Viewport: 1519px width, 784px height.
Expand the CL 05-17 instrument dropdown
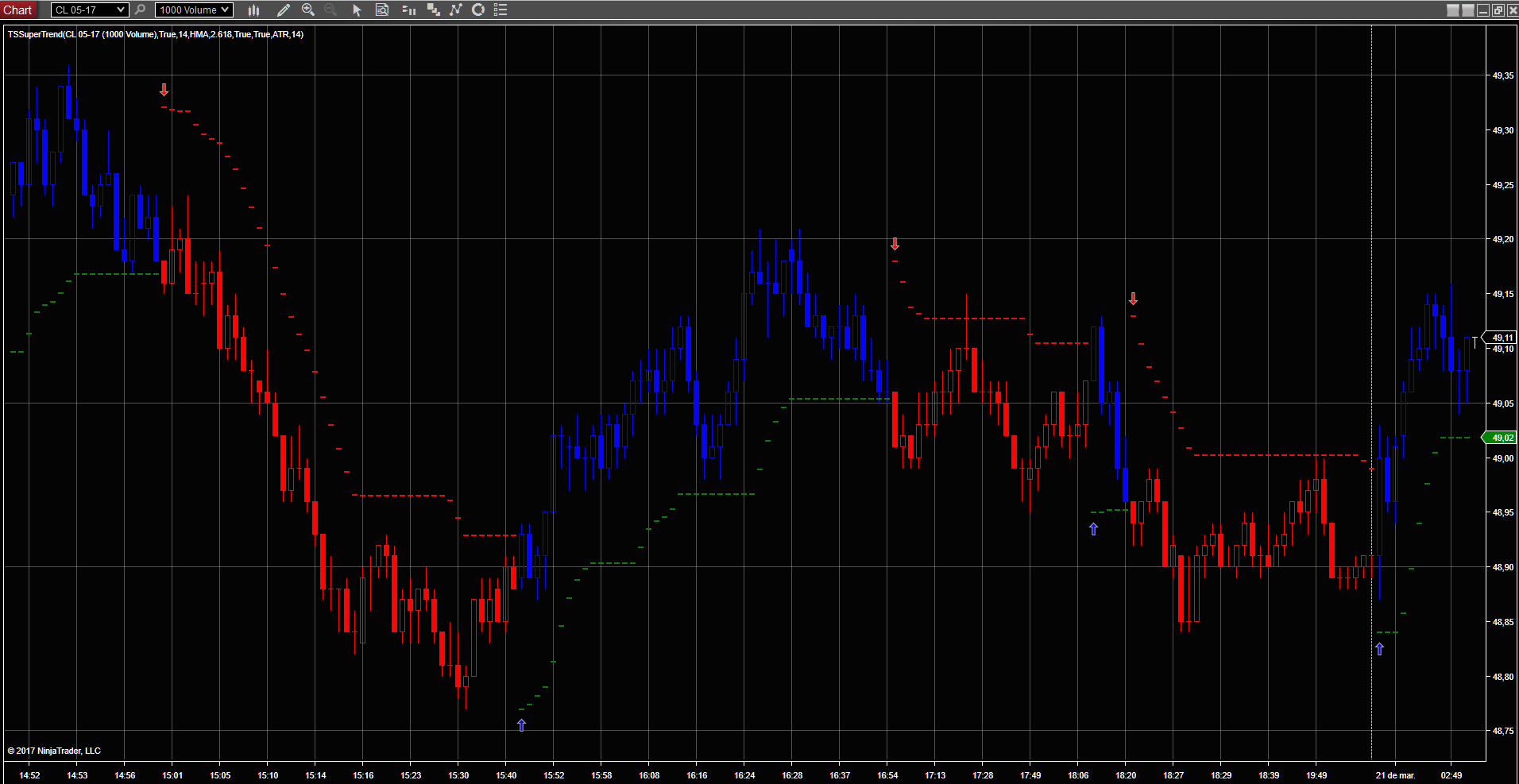[x=121, y=10]
